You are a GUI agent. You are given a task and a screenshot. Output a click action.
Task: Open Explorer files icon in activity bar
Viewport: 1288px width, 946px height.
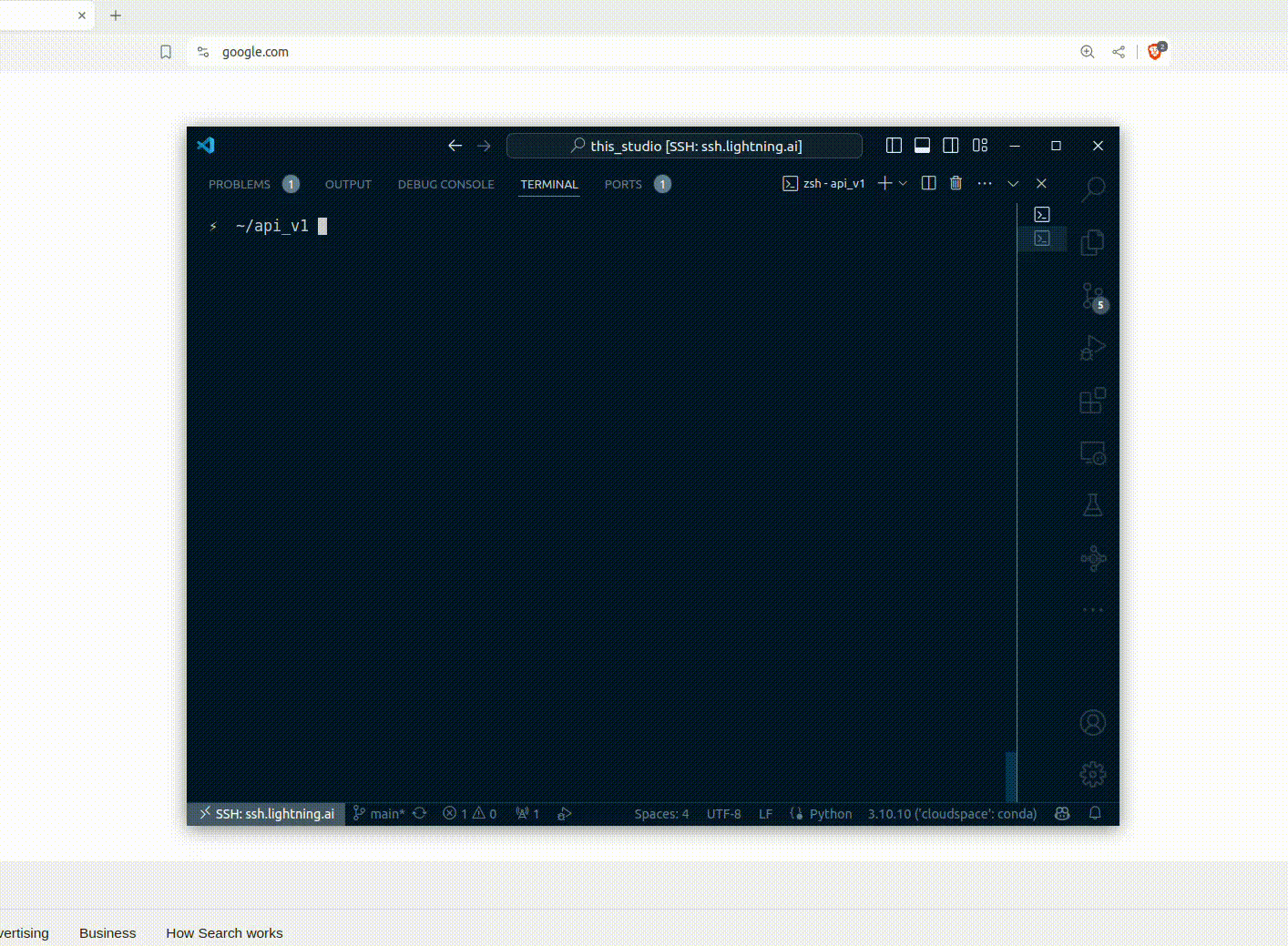(x=1093, y=242)
